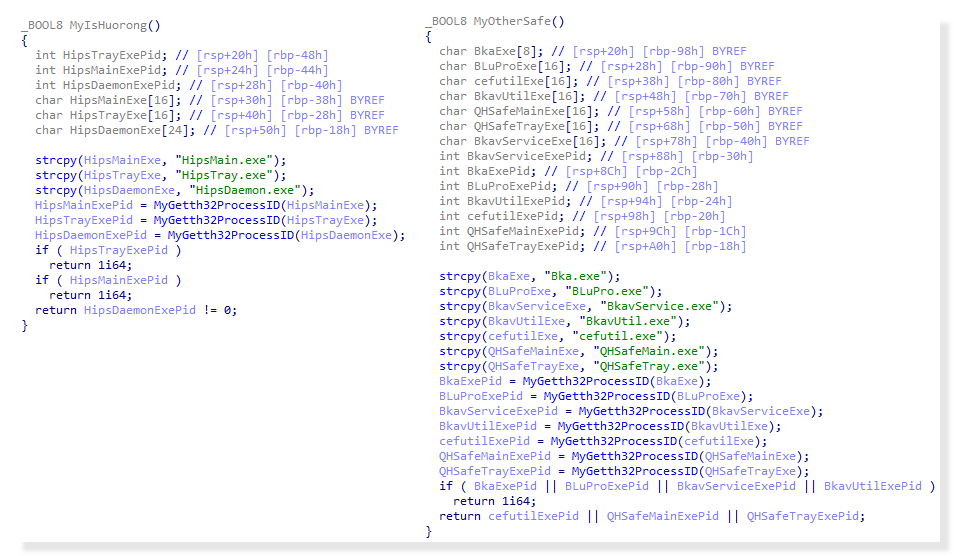Select the "QHSafeMain.exe" string literal
The height and width of the screenshot is (556, 954).
pyautogui.click(x=656, y=351)
